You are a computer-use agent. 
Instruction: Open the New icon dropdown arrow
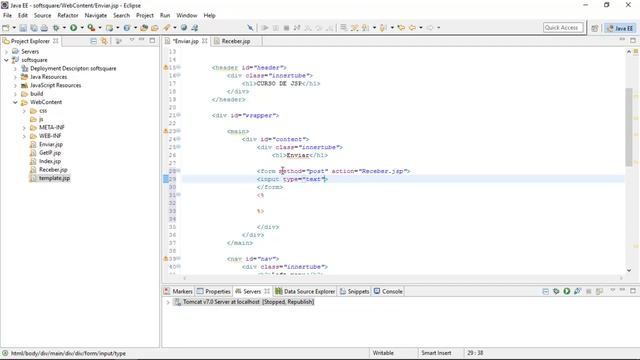tap(14, 28)
